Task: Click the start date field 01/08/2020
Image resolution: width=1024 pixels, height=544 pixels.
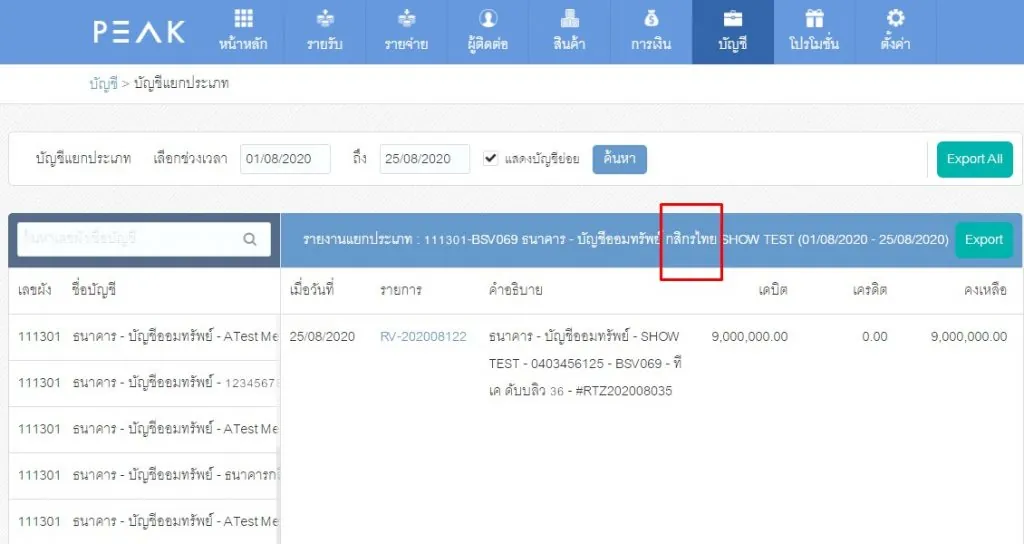Action: [x=285, y=159]
